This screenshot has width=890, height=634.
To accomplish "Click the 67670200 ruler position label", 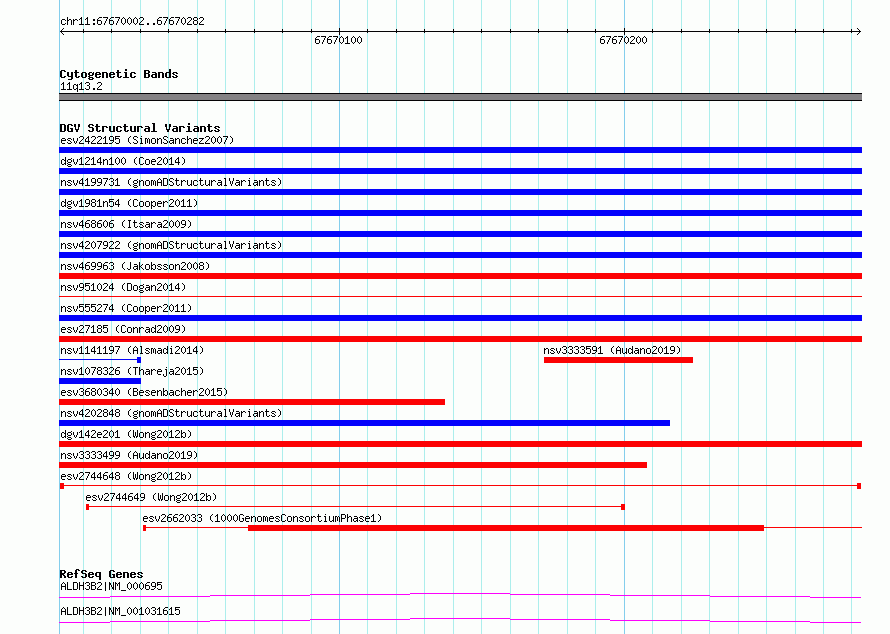I will [x=623, y=40].
